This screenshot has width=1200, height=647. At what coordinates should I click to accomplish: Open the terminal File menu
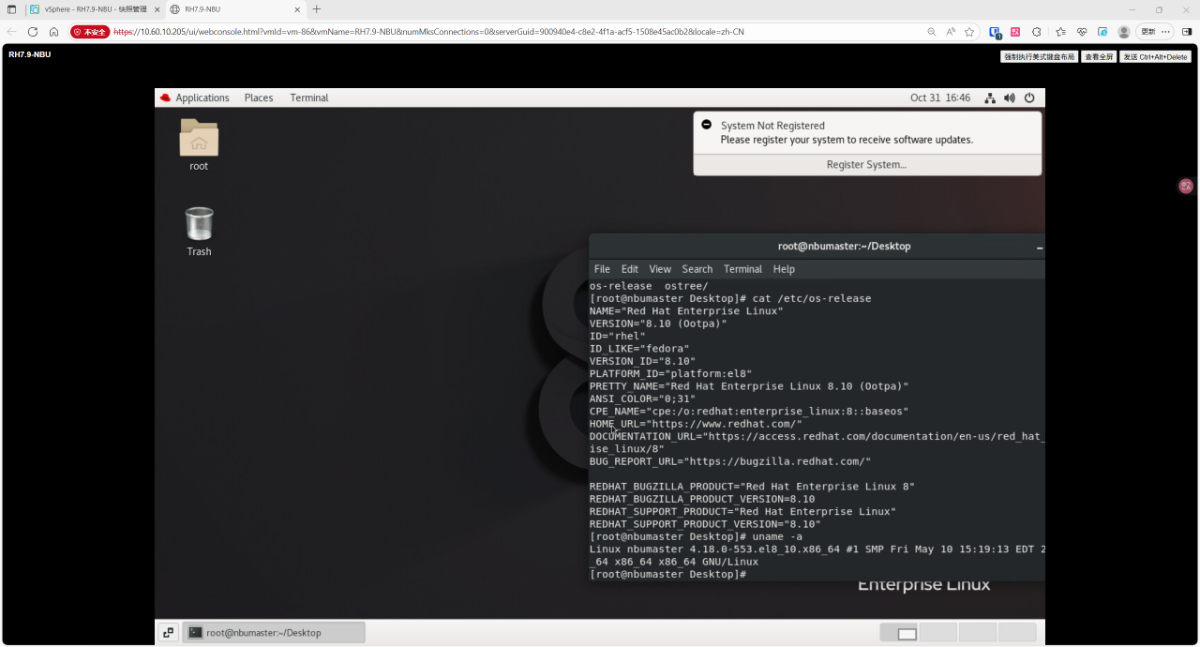602,269
